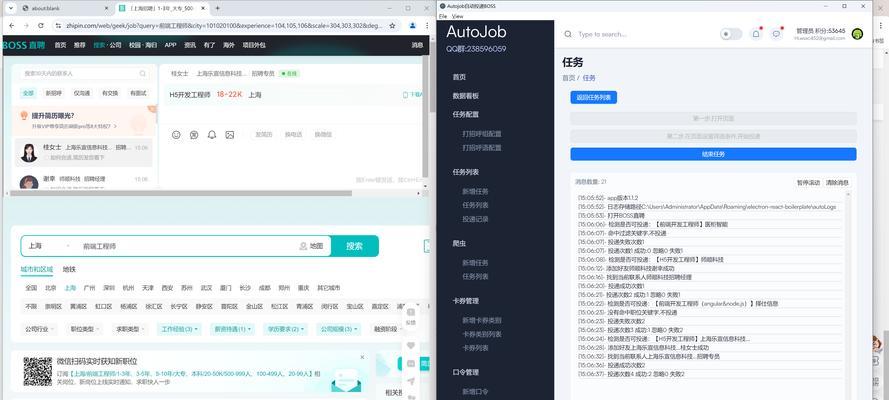Open a new Chrome tab with plus

coord(217,8)
